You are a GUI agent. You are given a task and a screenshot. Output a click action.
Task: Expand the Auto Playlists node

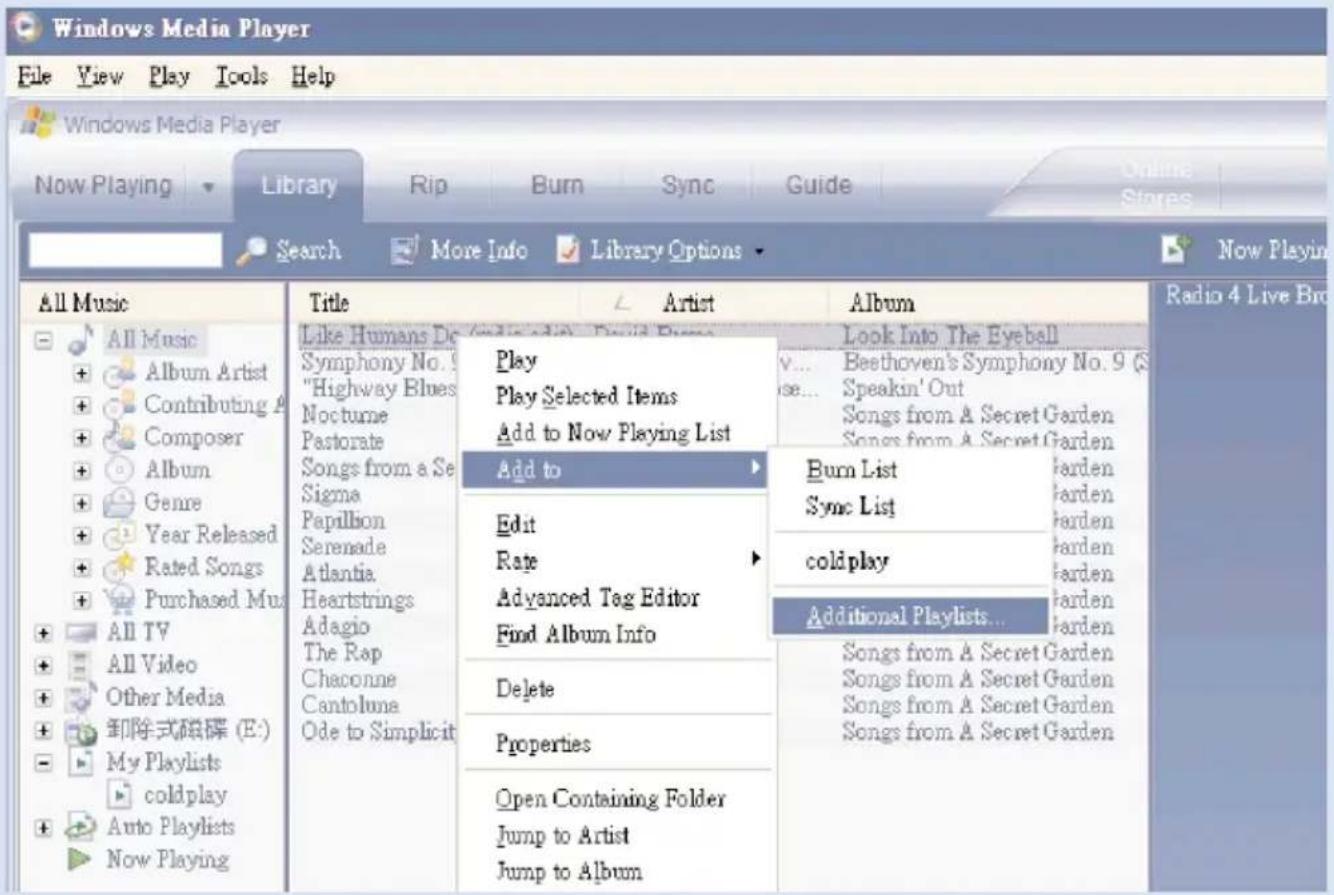click(41, 827)
